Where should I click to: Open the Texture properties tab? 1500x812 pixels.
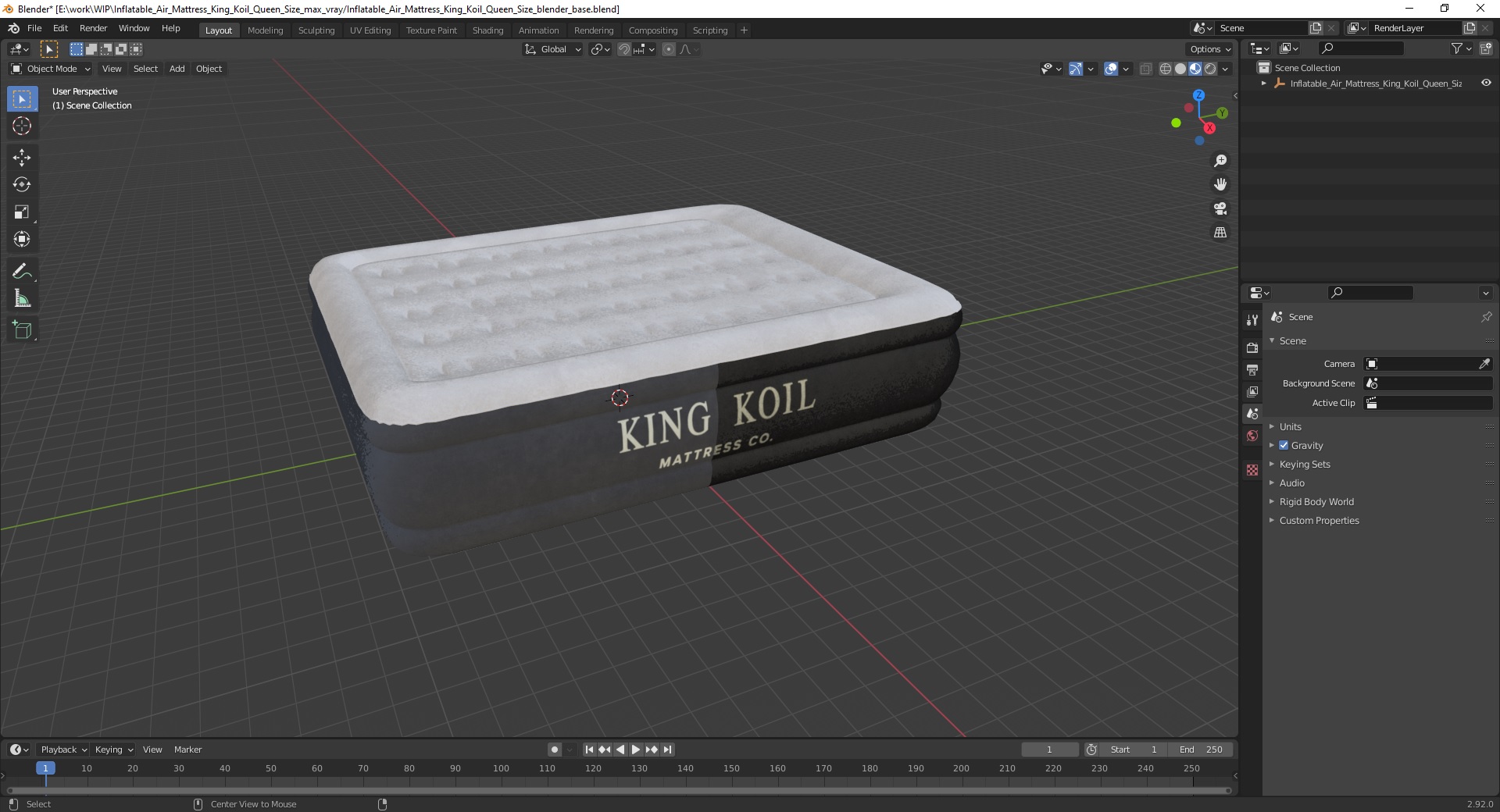tap(1252, 470)
